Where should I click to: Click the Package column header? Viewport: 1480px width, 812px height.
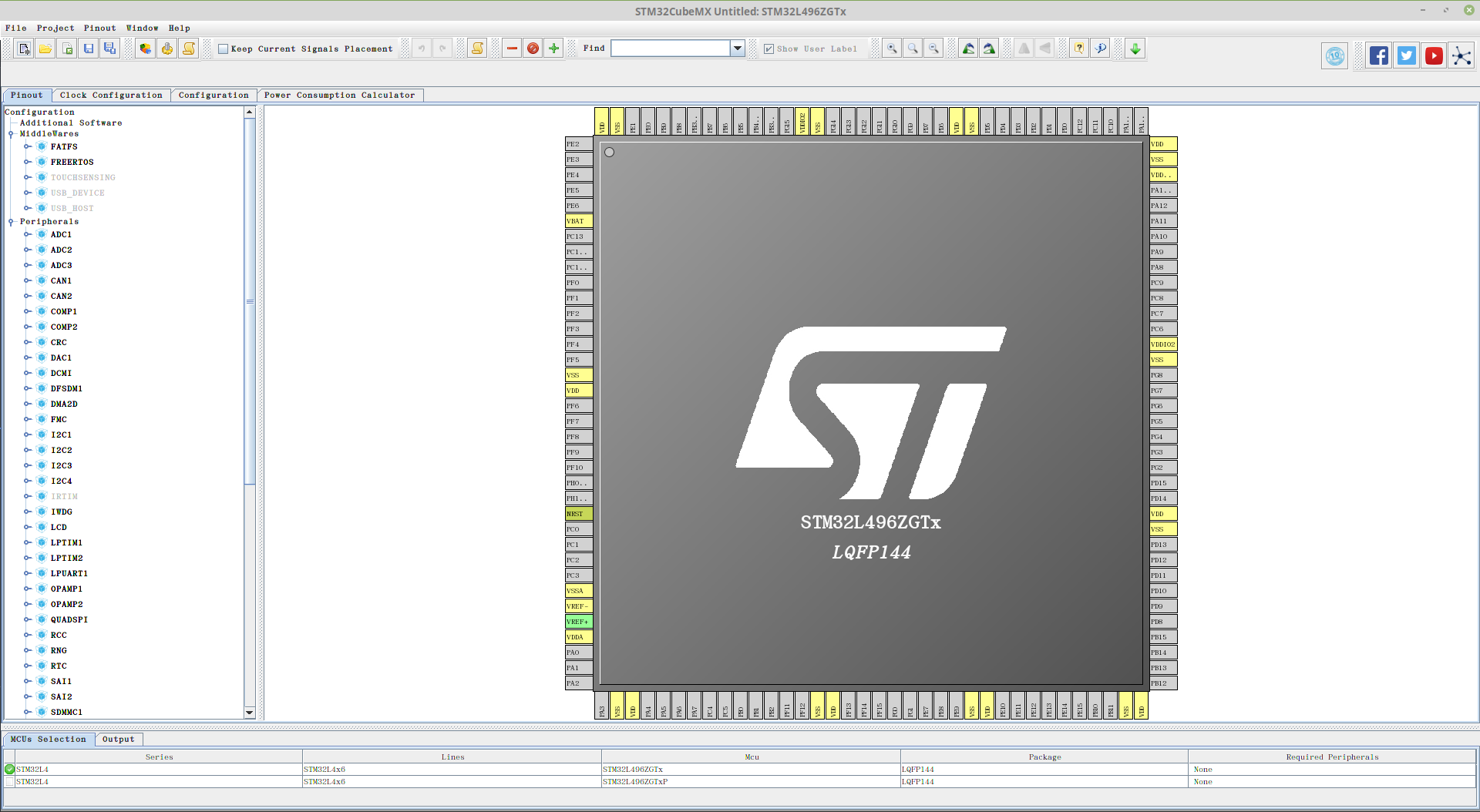(1044, 757)
